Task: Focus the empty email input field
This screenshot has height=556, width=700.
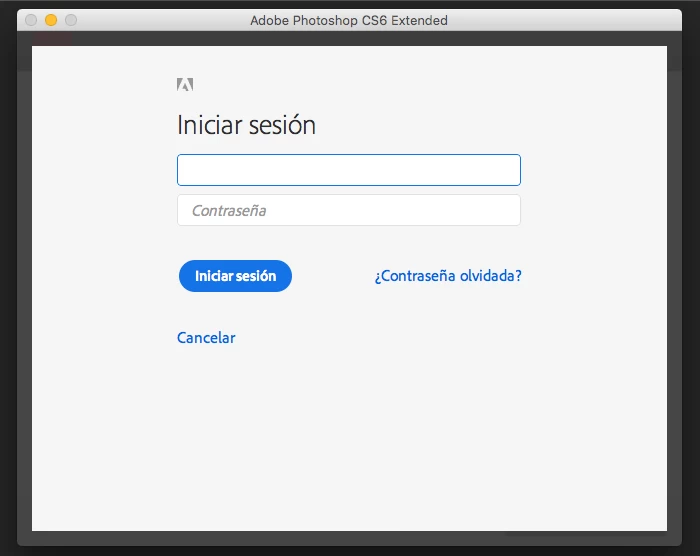Action: pos(349,170)
